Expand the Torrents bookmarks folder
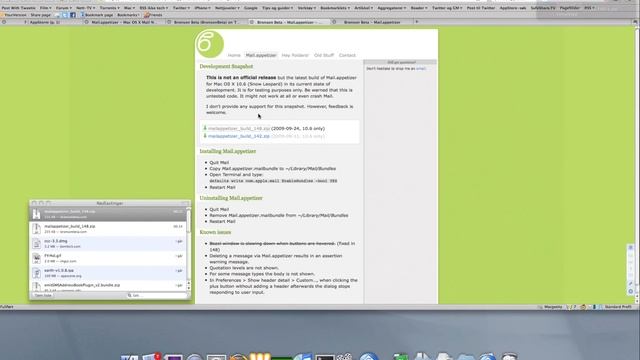 pos(109,8)
